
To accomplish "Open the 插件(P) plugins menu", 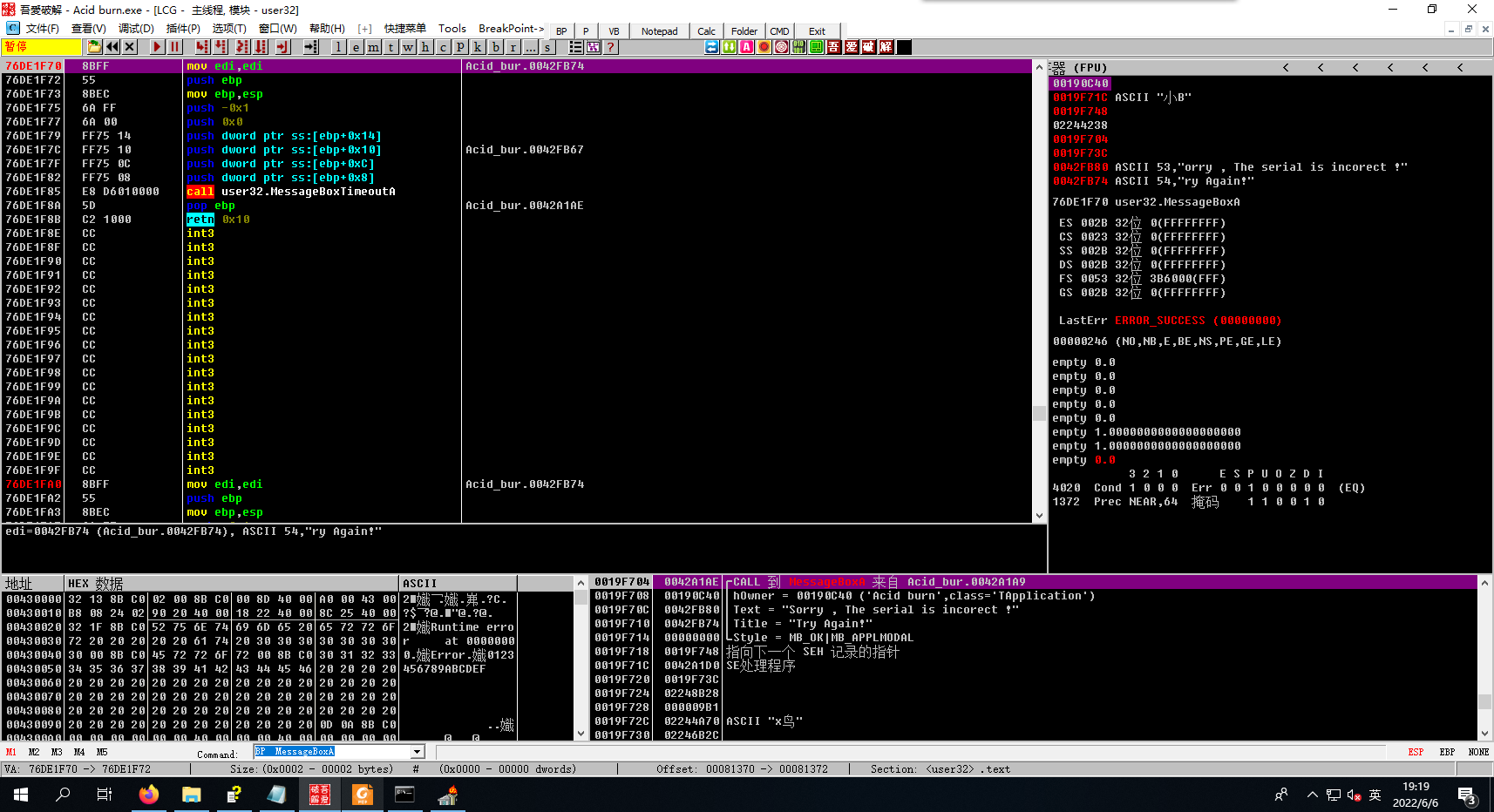I will click(x=183, y=29).
